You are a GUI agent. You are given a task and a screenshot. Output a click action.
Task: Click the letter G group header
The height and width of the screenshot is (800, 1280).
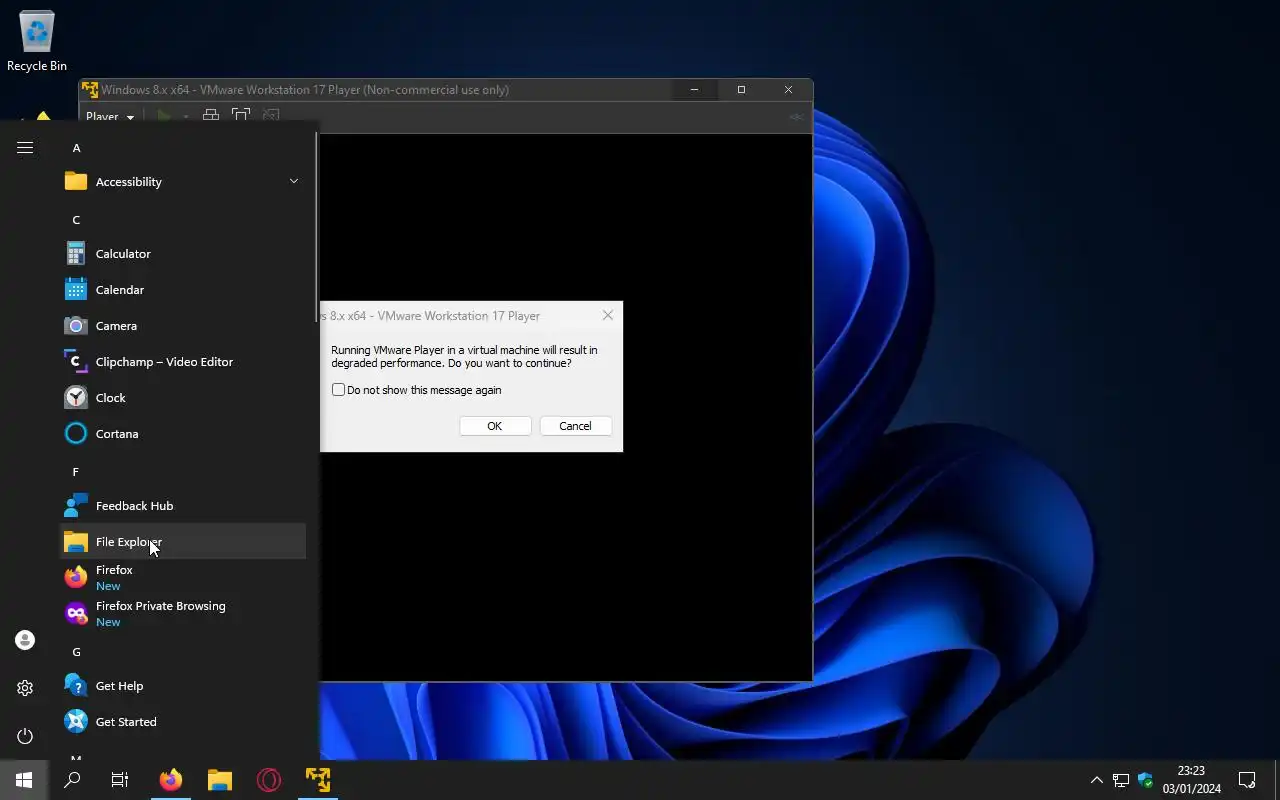coord(76,652)
